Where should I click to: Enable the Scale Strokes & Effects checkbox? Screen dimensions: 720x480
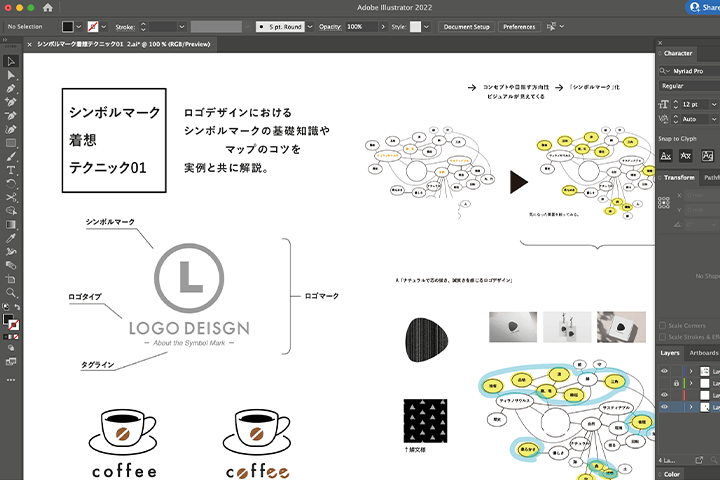click(662, 337)
